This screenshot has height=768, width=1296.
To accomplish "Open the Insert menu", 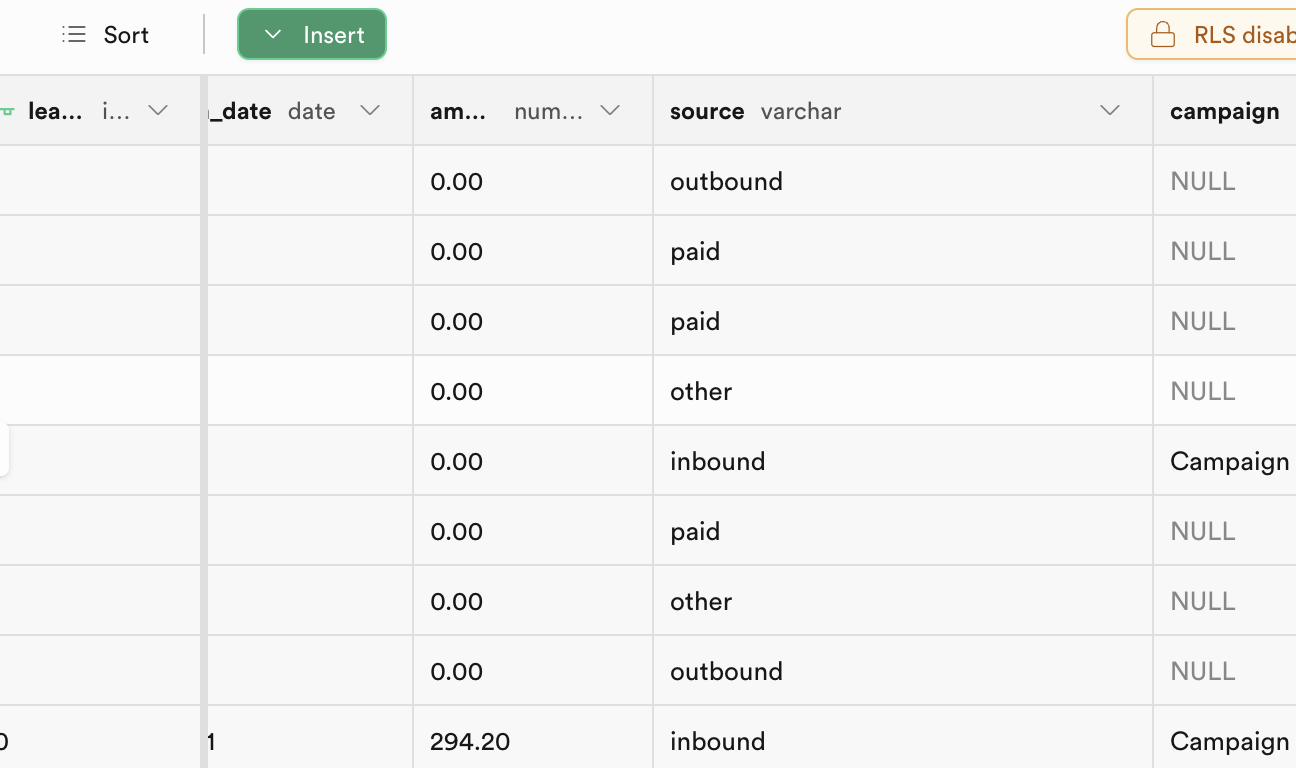I will click(312, 35).
